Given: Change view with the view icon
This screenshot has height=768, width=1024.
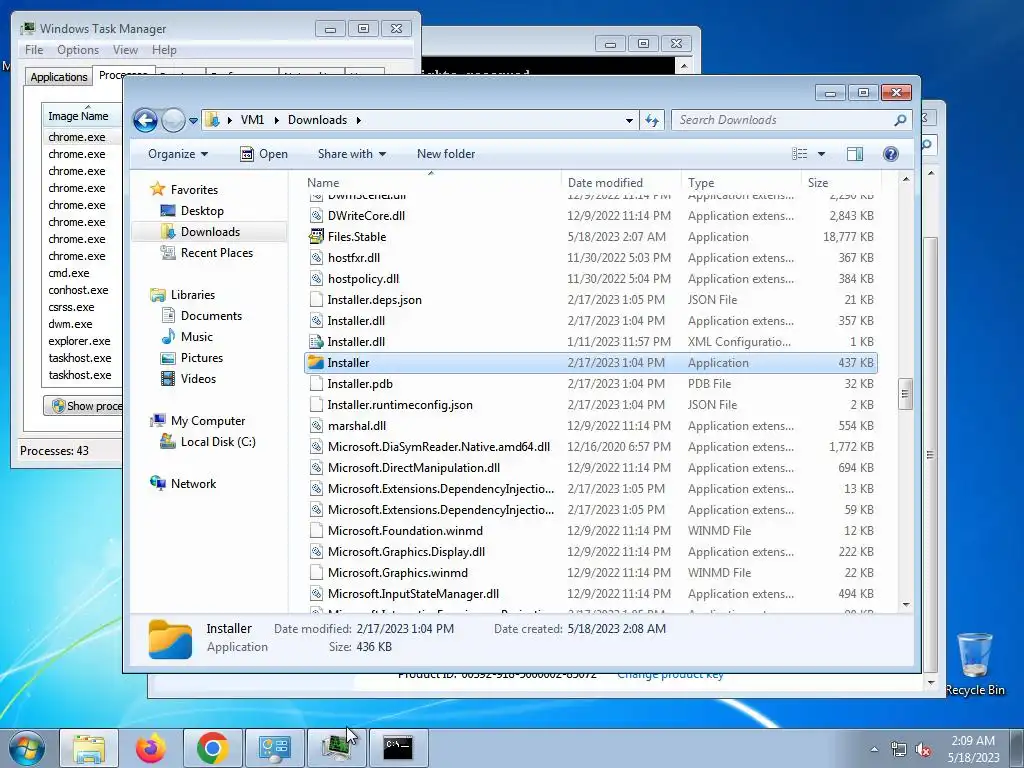Looking at the screenshot, I should 799,154.
